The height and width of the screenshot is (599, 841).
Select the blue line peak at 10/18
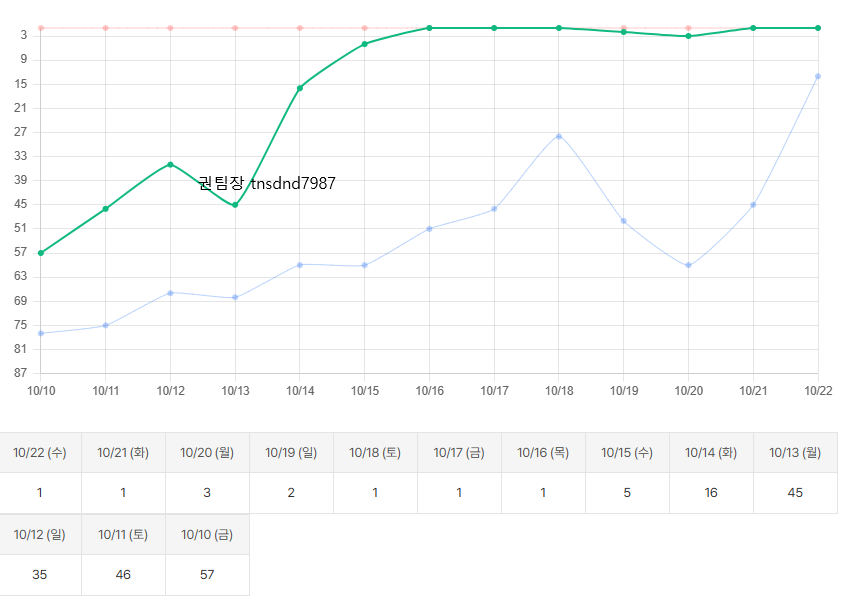(x=559, y=136)
